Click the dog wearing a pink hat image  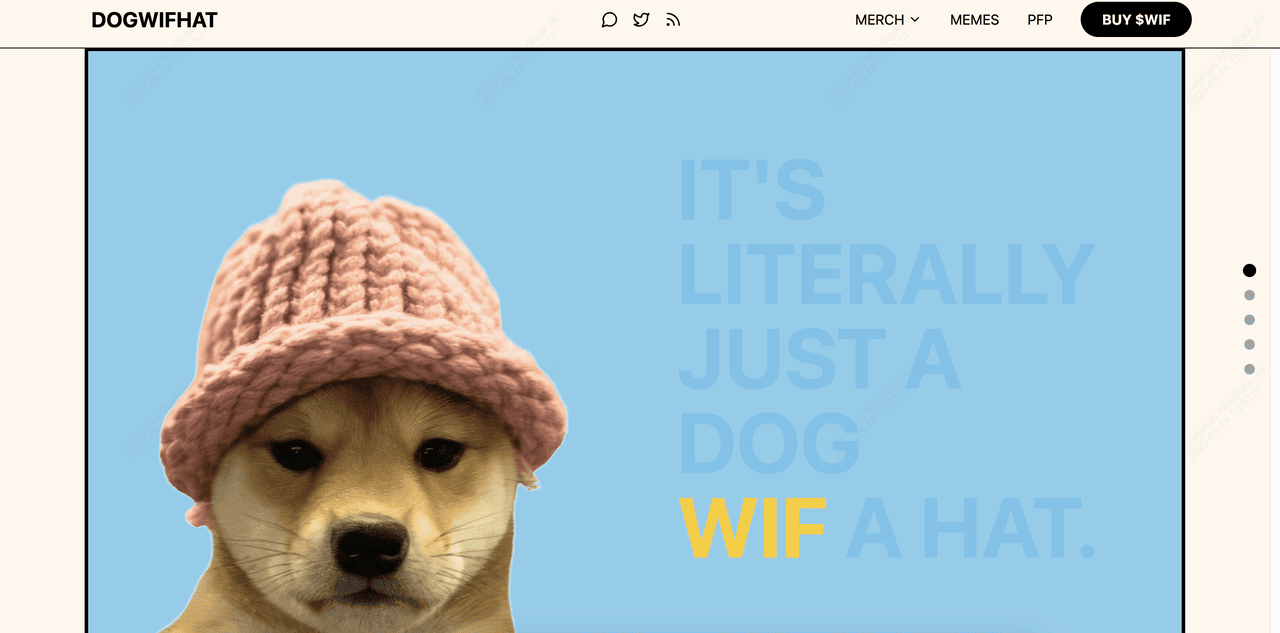point(362,406)
